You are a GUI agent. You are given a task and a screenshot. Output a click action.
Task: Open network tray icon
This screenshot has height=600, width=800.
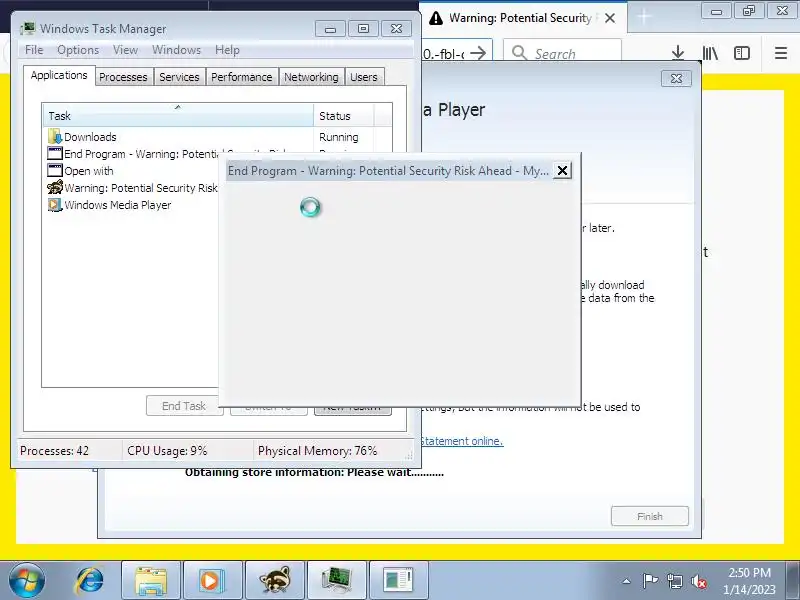coord(675,581)
